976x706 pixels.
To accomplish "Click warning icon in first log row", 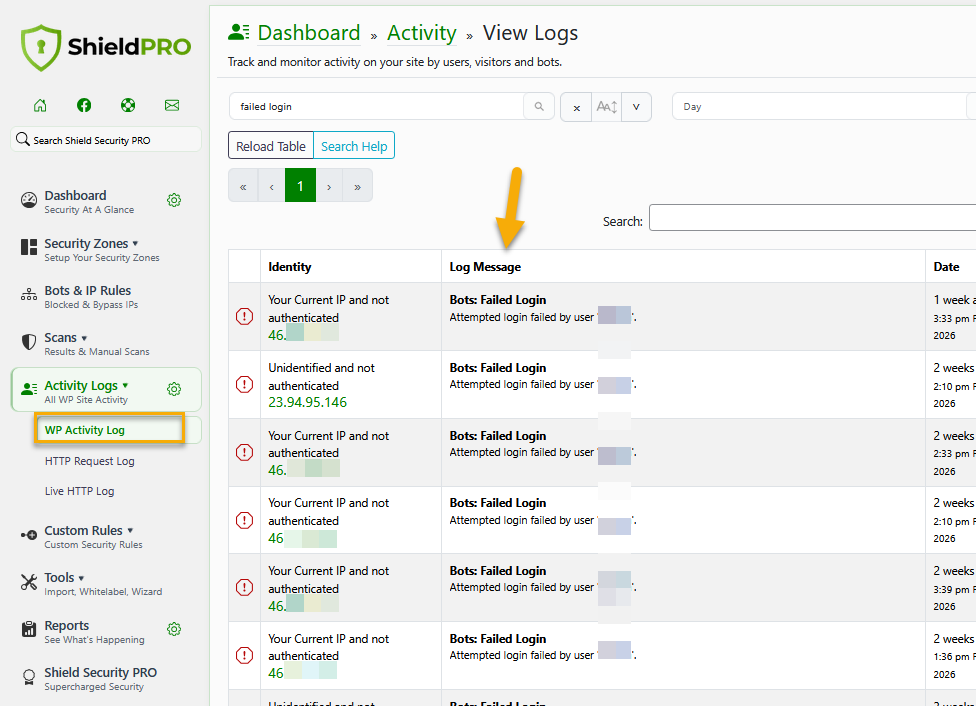I will [x=245, y=316].
